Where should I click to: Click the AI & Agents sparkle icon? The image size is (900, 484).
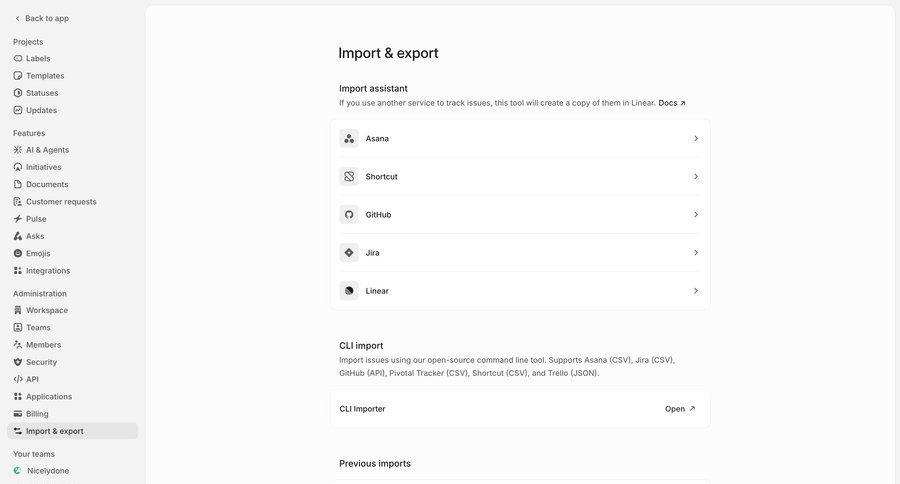[18, 150]
